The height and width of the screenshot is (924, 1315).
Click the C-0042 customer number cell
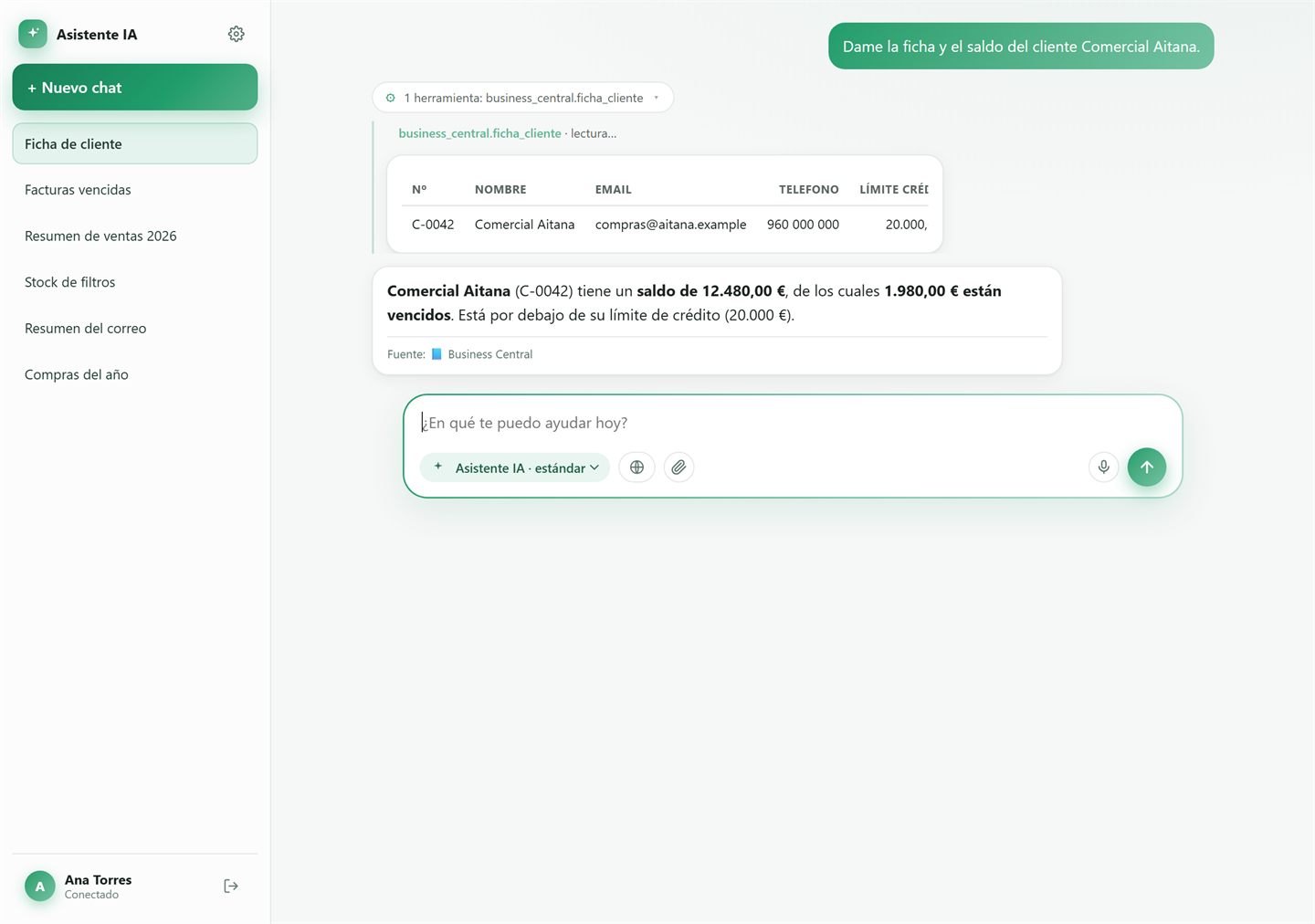click(433, 225)
